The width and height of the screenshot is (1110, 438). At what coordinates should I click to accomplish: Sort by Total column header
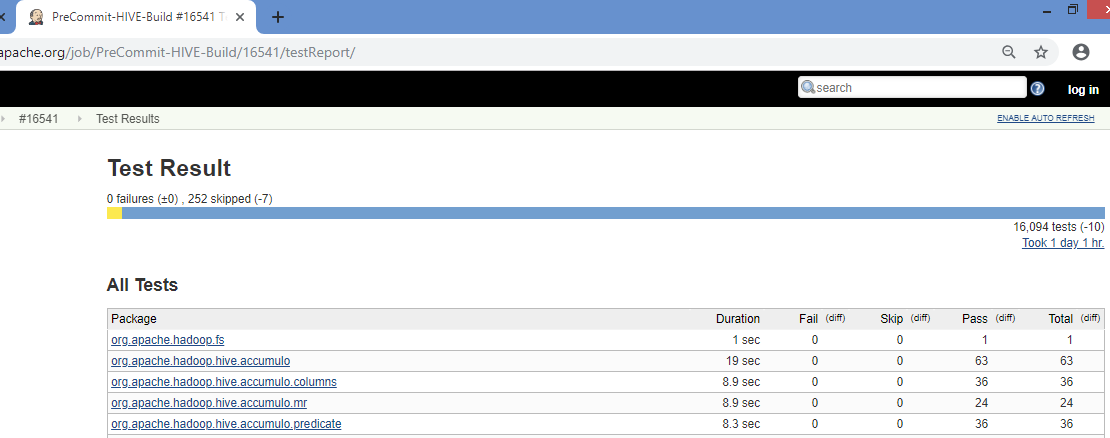point(1060,318)
